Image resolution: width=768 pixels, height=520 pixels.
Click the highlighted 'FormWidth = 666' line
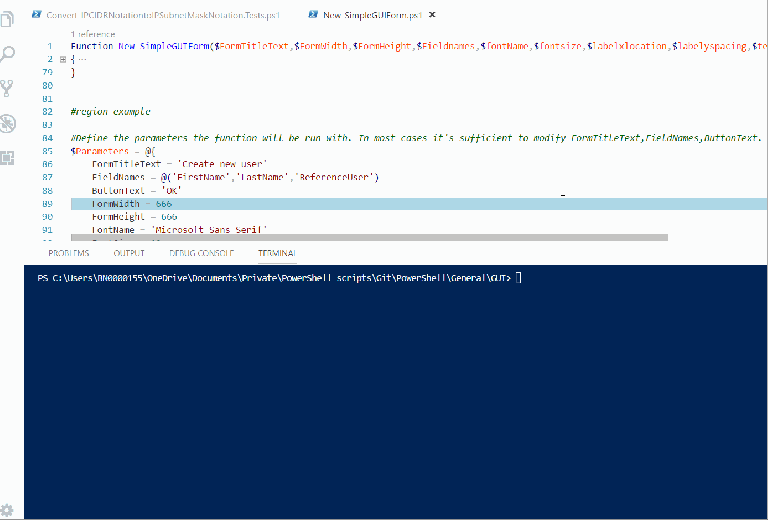419,204
